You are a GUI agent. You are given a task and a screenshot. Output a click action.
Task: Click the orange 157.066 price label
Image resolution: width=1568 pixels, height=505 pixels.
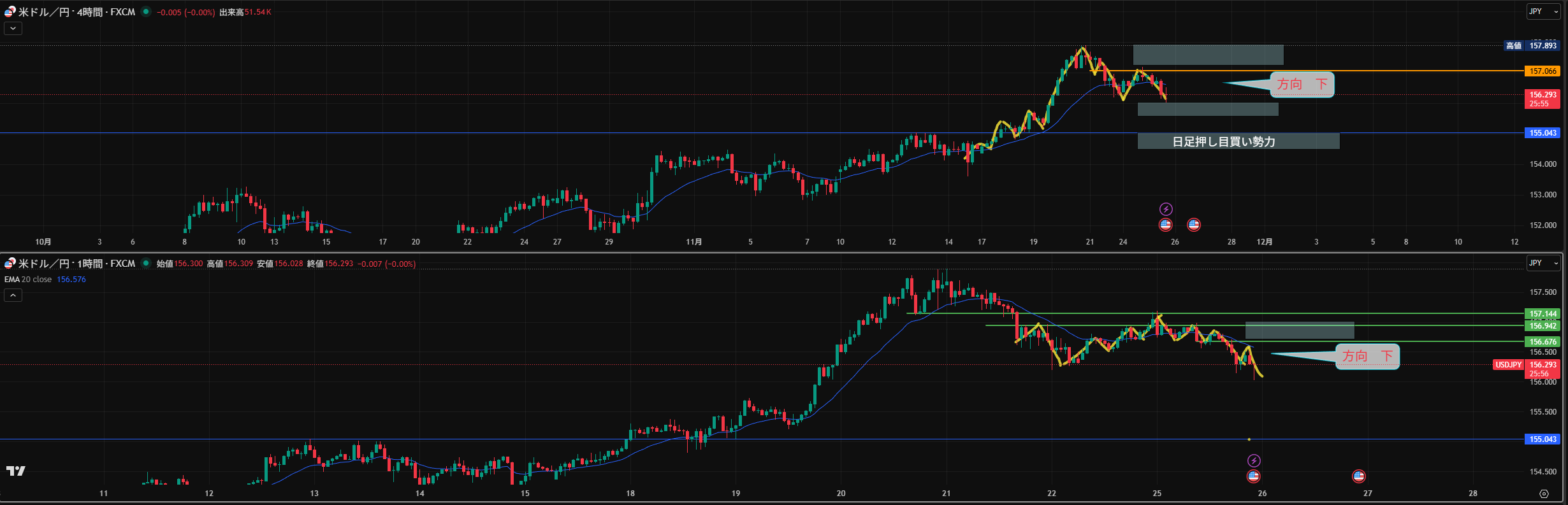1543,71
